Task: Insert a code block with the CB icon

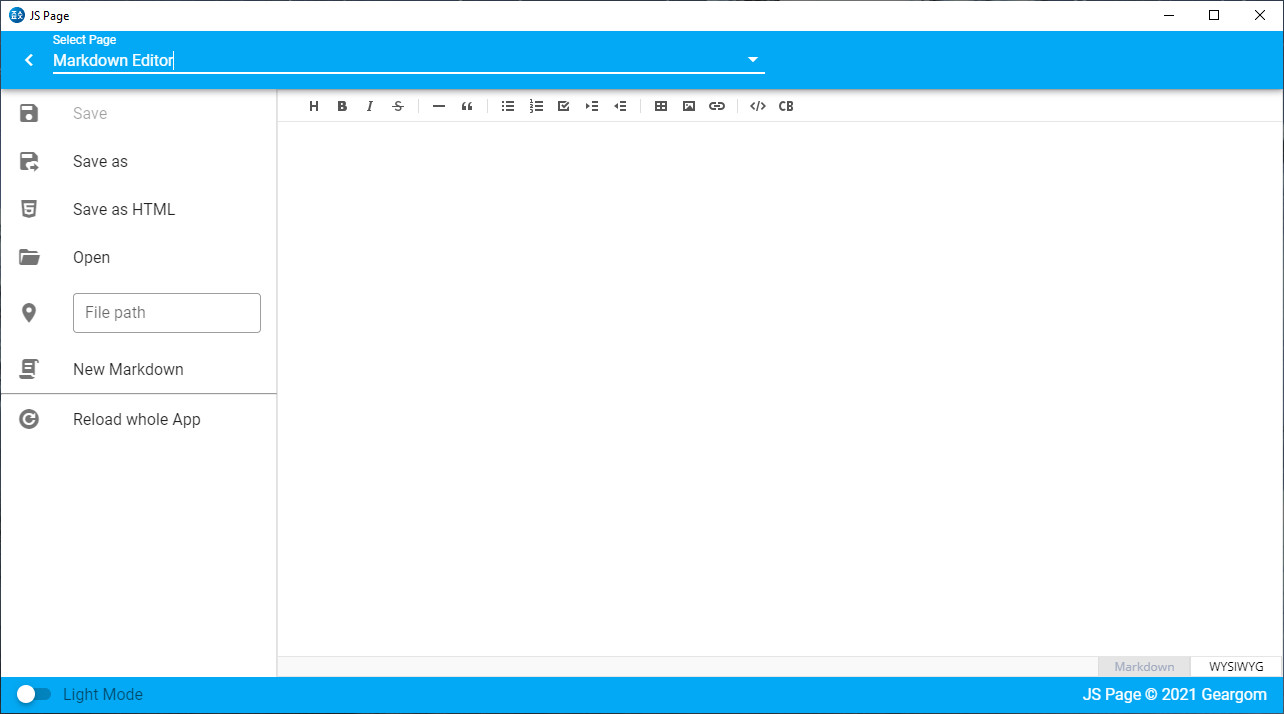Action: pos(786,106)
